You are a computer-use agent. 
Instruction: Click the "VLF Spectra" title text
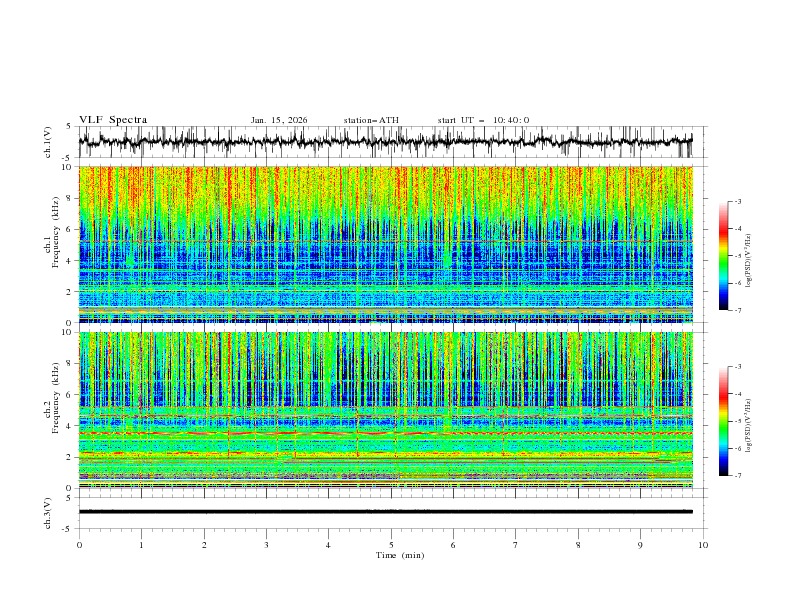[113, 120]
